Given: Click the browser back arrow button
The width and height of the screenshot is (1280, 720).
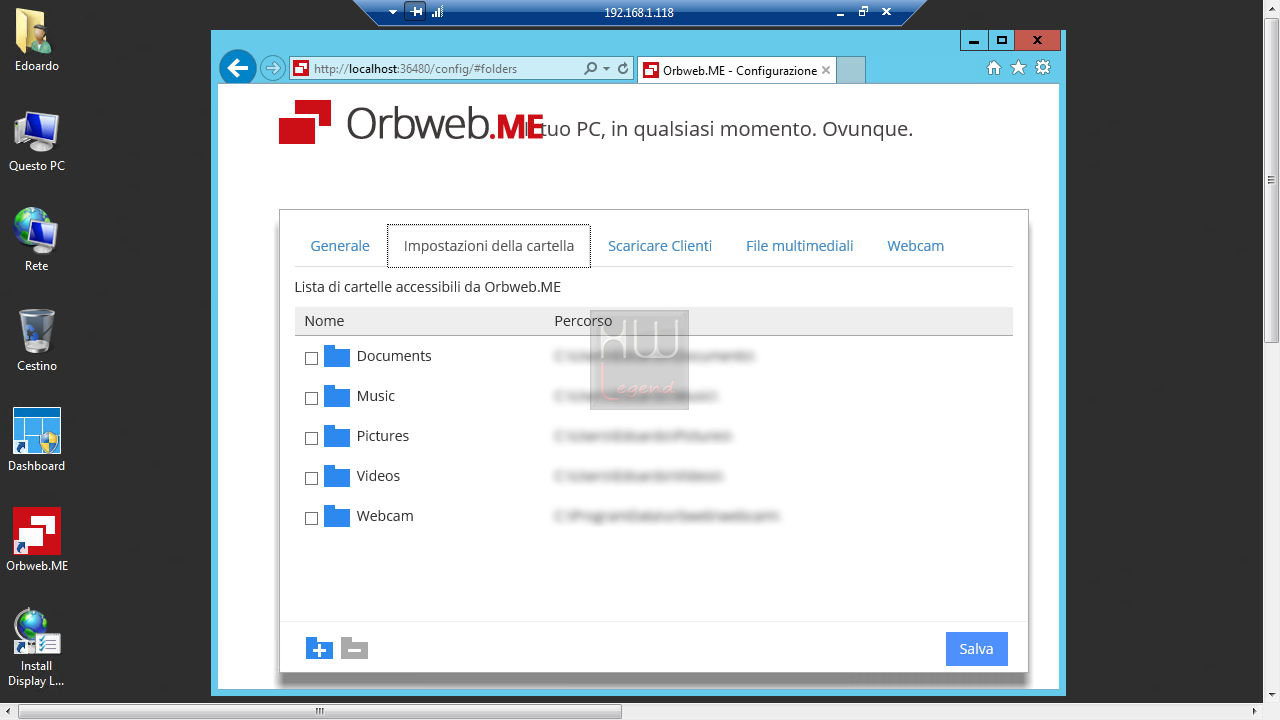Looking at the screenshot, I should click(x=237, y=68).
